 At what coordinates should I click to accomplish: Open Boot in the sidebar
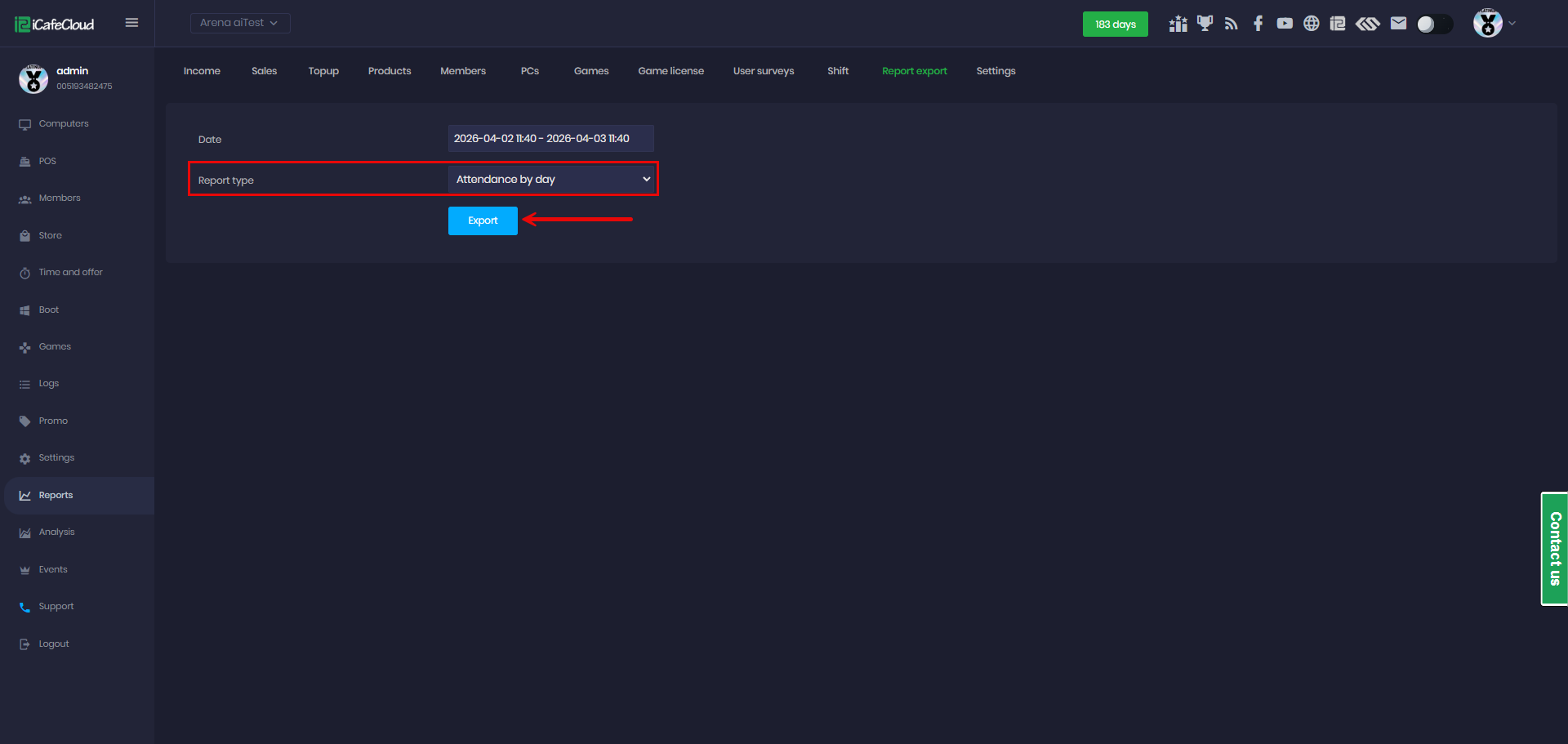48,310
